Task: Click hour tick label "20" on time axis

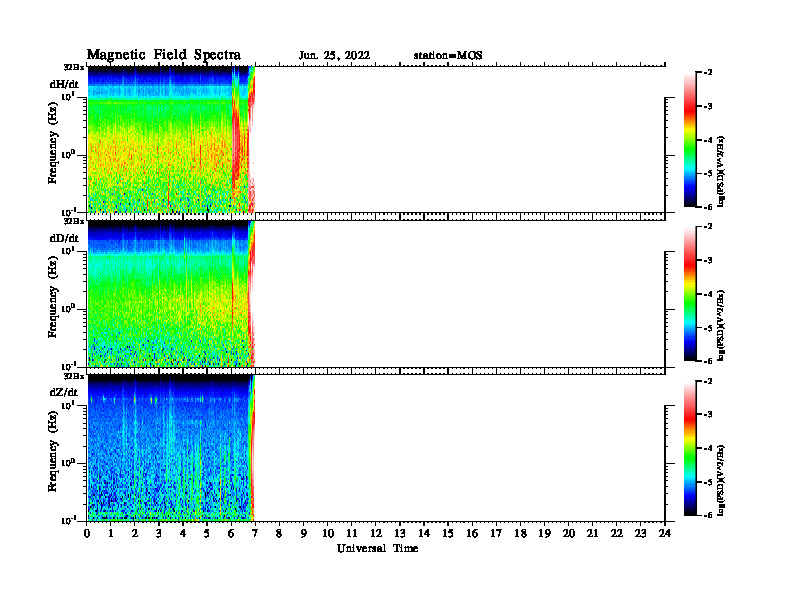Action: point(569,533)
